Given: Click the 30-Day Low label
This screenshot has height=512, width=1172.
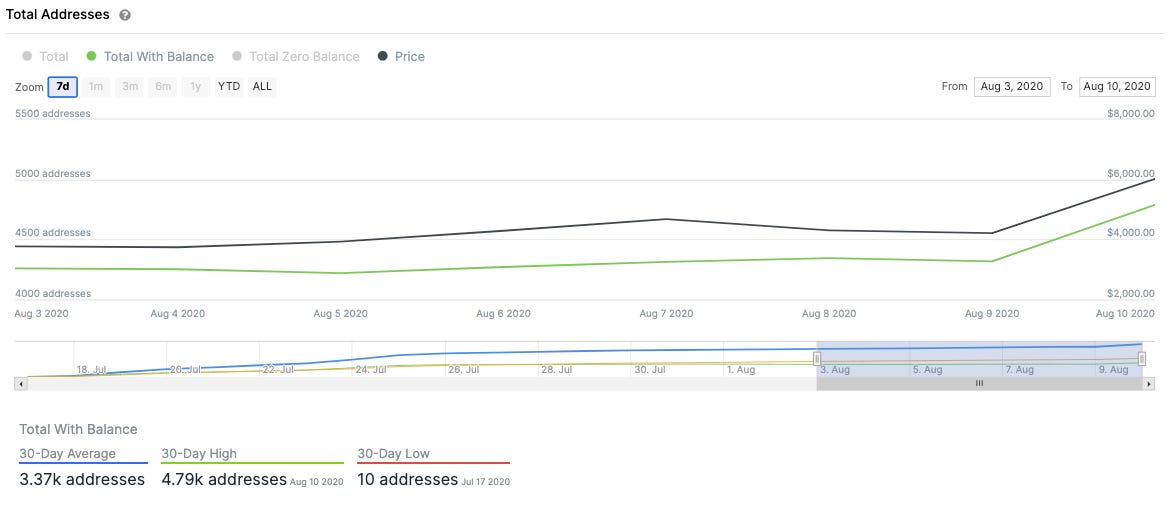Looking at the screenshot, I should (x=393, y=454).
